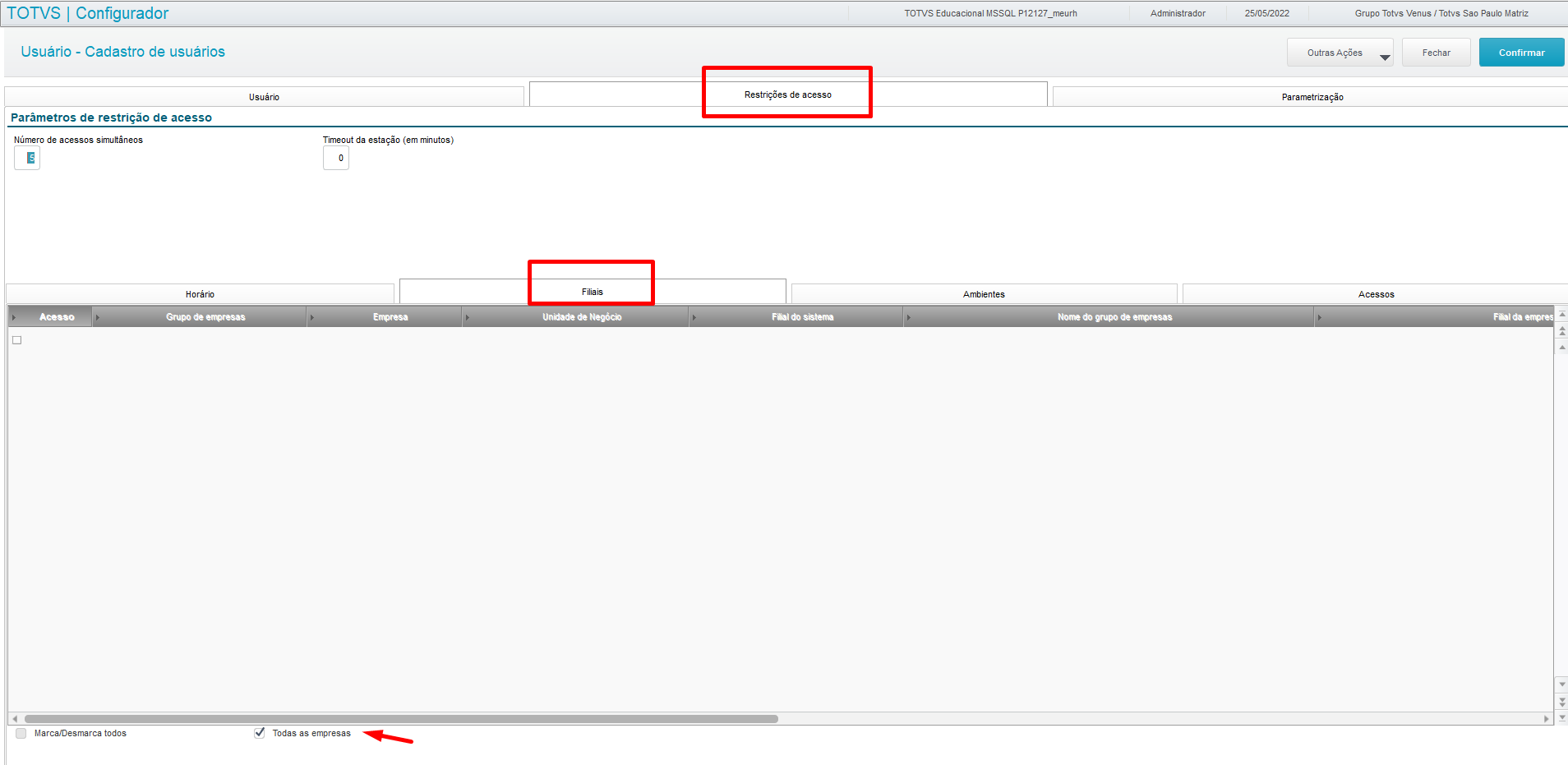Click TOTVS Educacional MSSQL environment label
The height and width of the screenshot is (765, 1568).
point(990,13)
